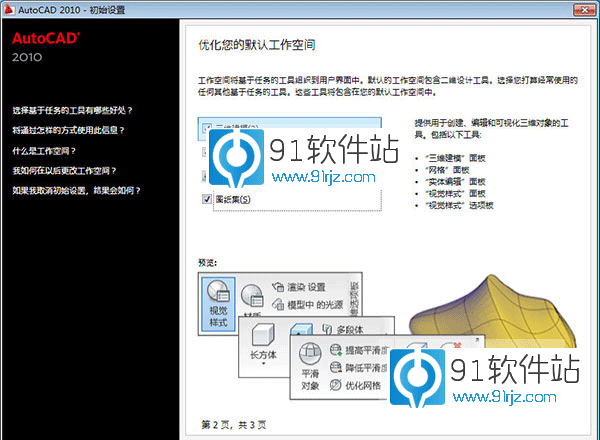Viewport: 600px width, 440px height.
Task: Open link 选择基于任务的工具有哪些好处？
Action: tap(72, 110)
